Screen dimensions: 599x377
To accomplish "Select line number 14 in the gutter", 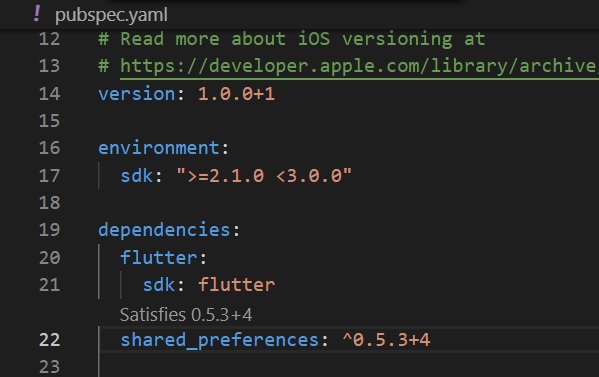I will (x=50, y=94).
